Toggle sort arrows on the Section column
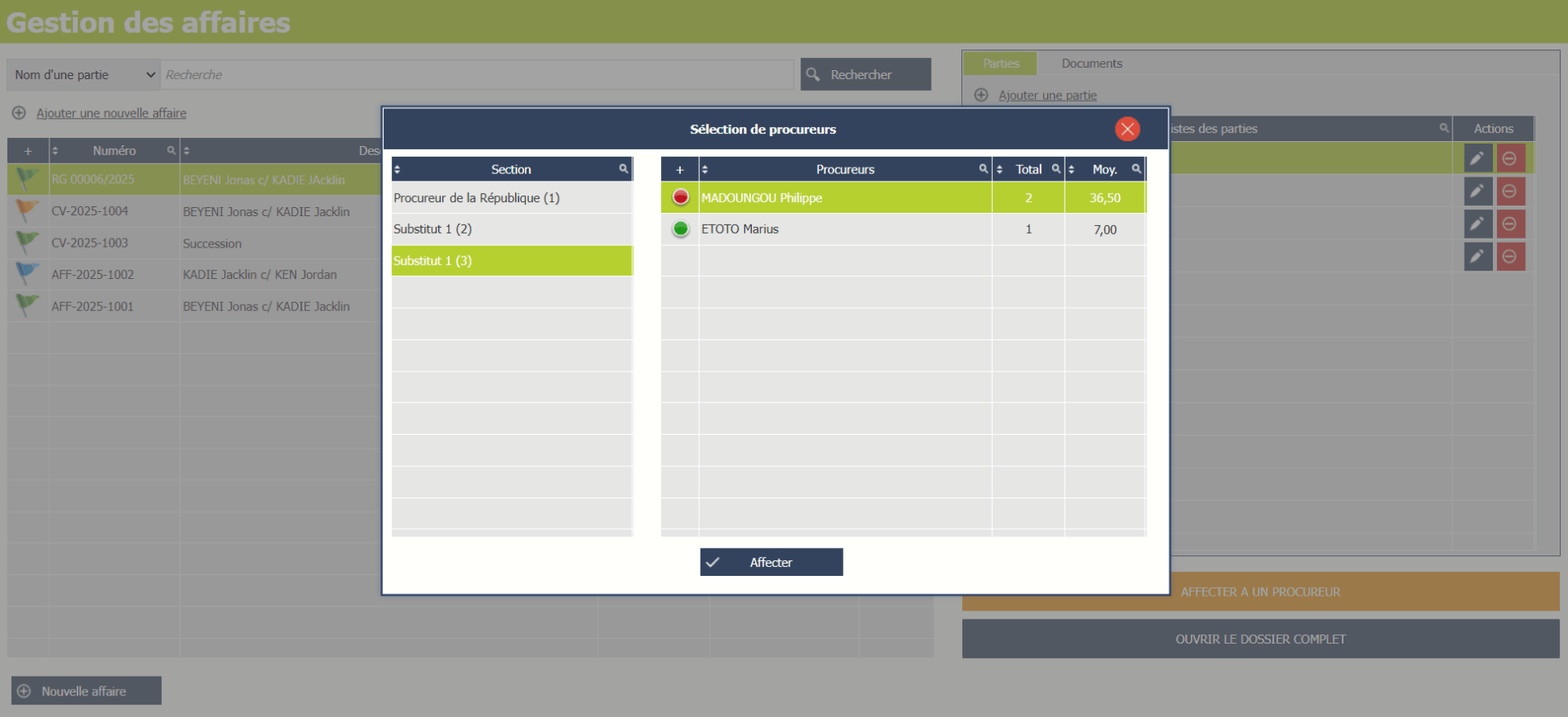 pos(398,169)
